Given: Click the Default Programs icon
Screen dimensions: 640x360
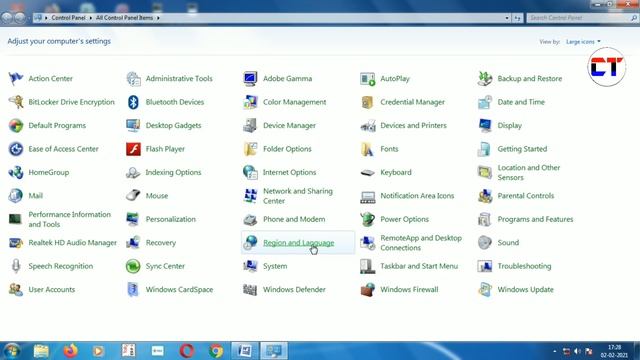Looking at the screenshot, I should click(16, 125).
